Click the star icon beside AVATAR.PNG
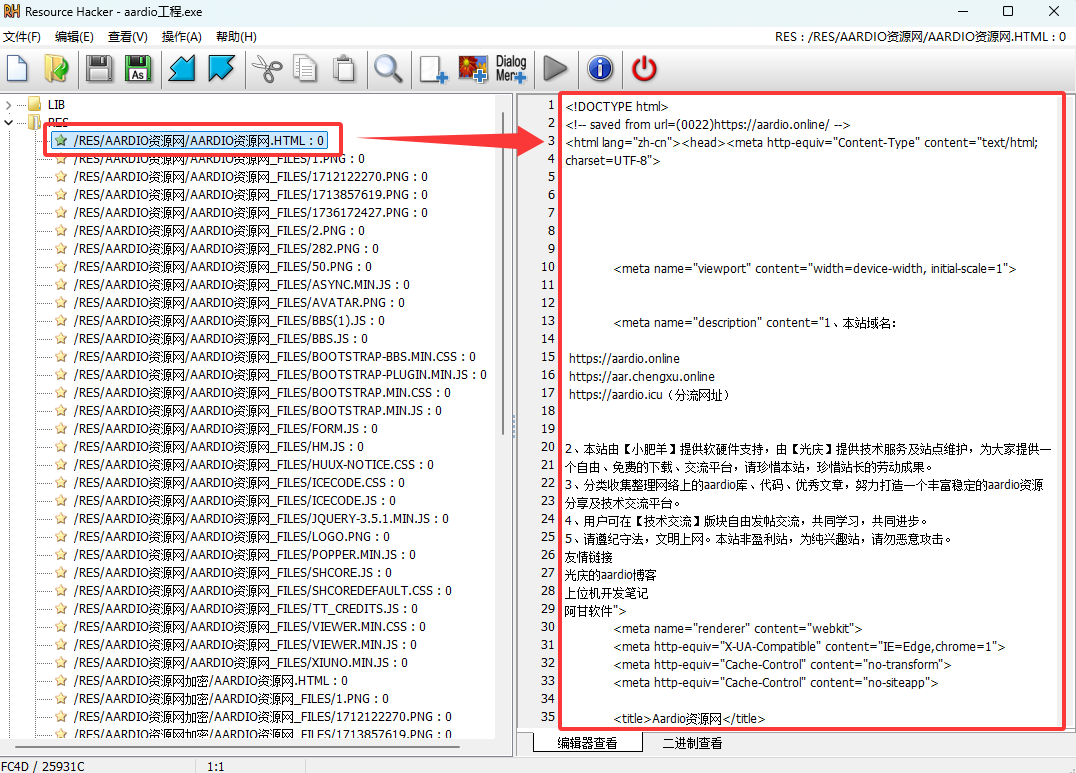Viewport: 1076px width, 773px height. click(x=61, y=303)
